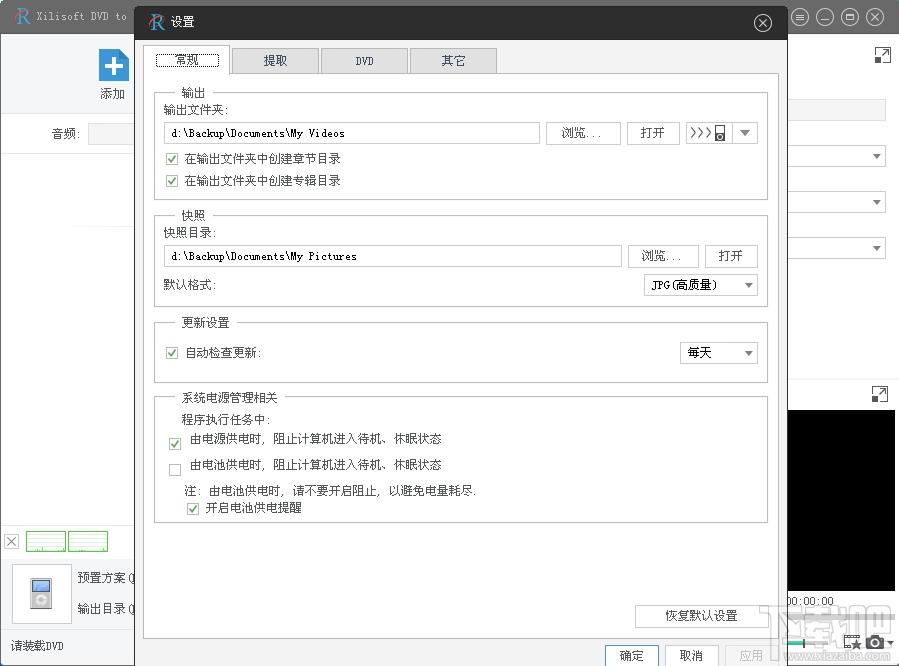Switch to the 提取 tab
899x666 pixels.
point(275,61)
